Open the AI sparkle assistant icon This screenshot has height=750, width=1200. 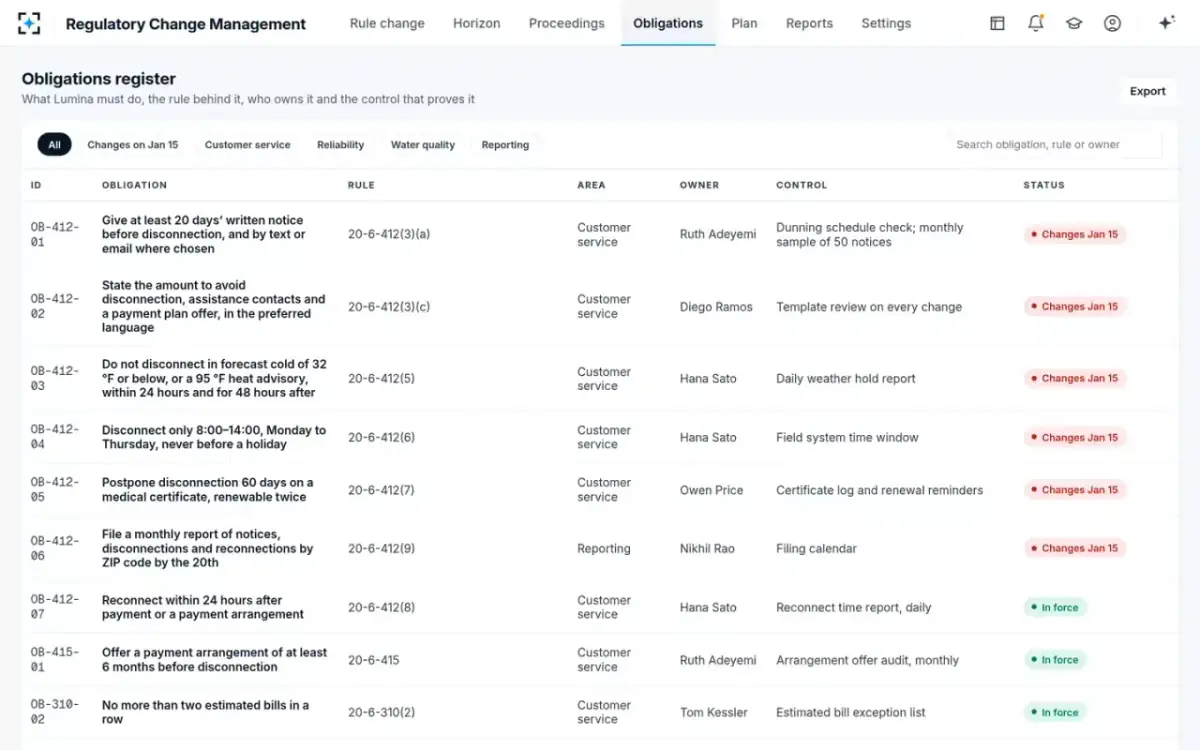pyautogui.click(x=1166, y=23)
